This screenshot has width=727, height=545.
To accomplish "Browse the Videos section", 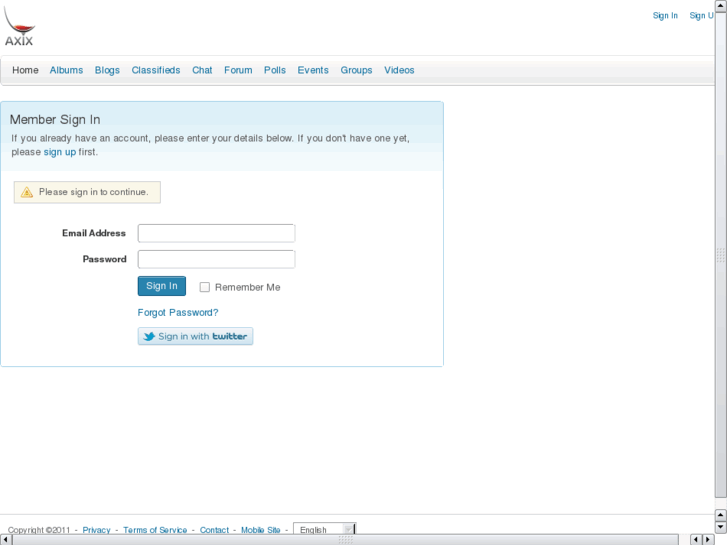I will (x=399, y=70).
